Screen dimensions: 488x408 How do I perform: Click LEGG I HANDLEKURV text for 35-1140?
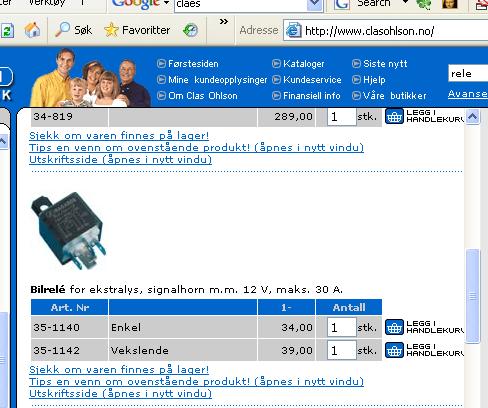pyautogui.click(x=435, y=327)
